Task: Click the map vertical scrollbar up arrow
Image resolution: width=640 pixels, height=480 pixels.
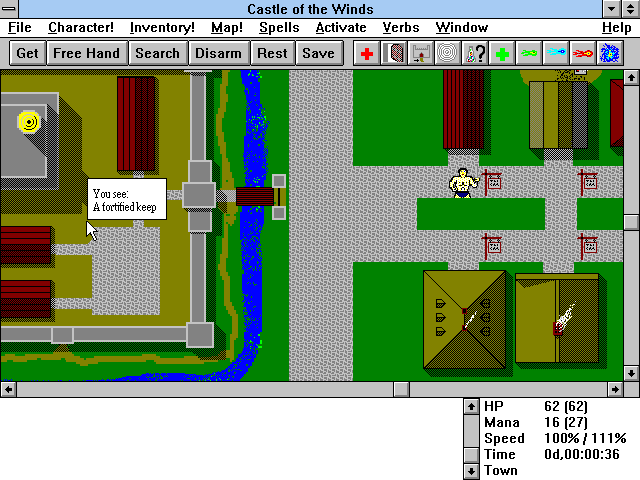Action: [x=631, y=78]
